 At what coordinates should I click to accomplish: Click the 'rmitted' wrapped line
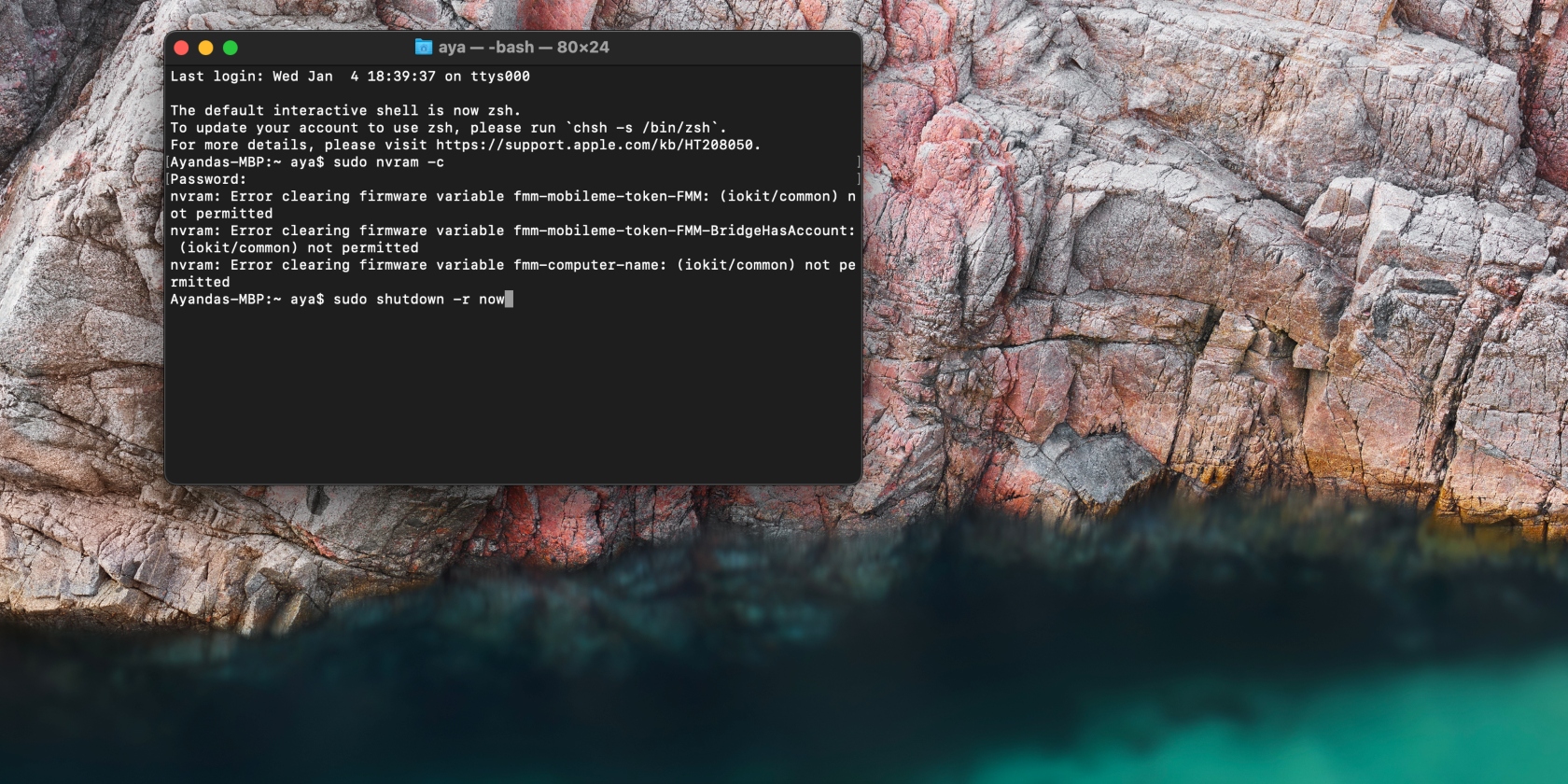point(200,282)
